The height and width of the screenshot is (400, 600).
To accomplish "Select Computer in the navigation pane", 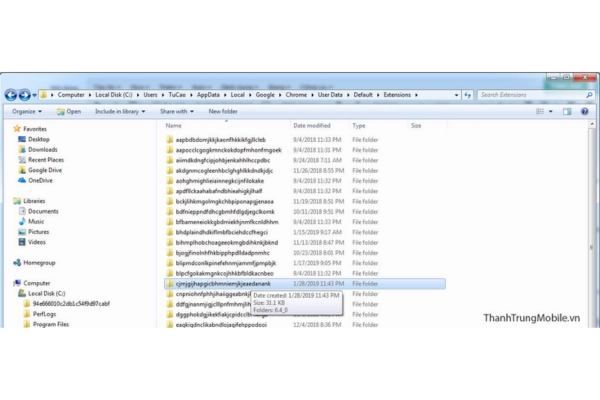I will click(36, 283).
